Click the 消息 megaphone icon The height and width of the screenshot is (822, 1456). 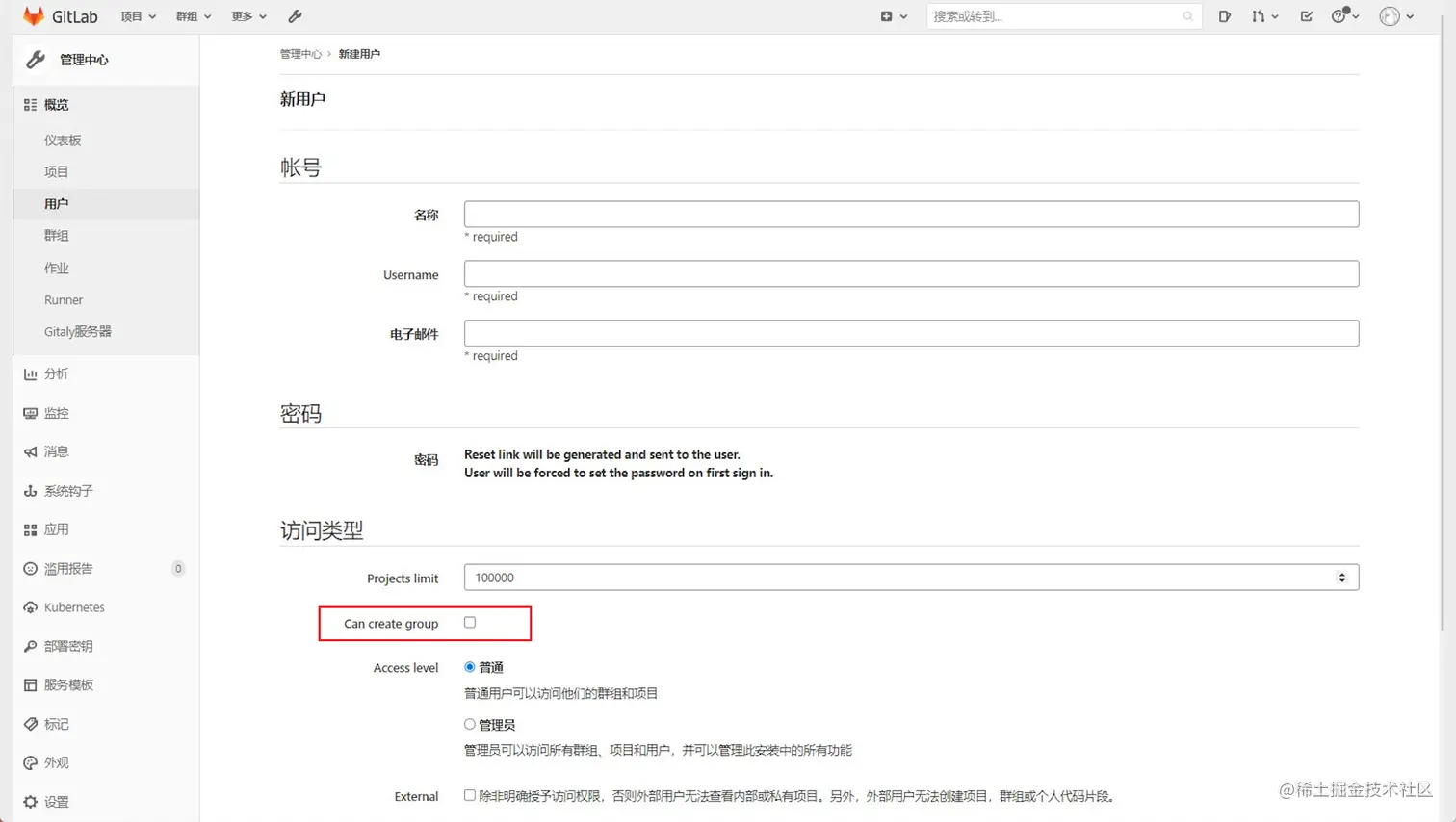tap(30, 451)
